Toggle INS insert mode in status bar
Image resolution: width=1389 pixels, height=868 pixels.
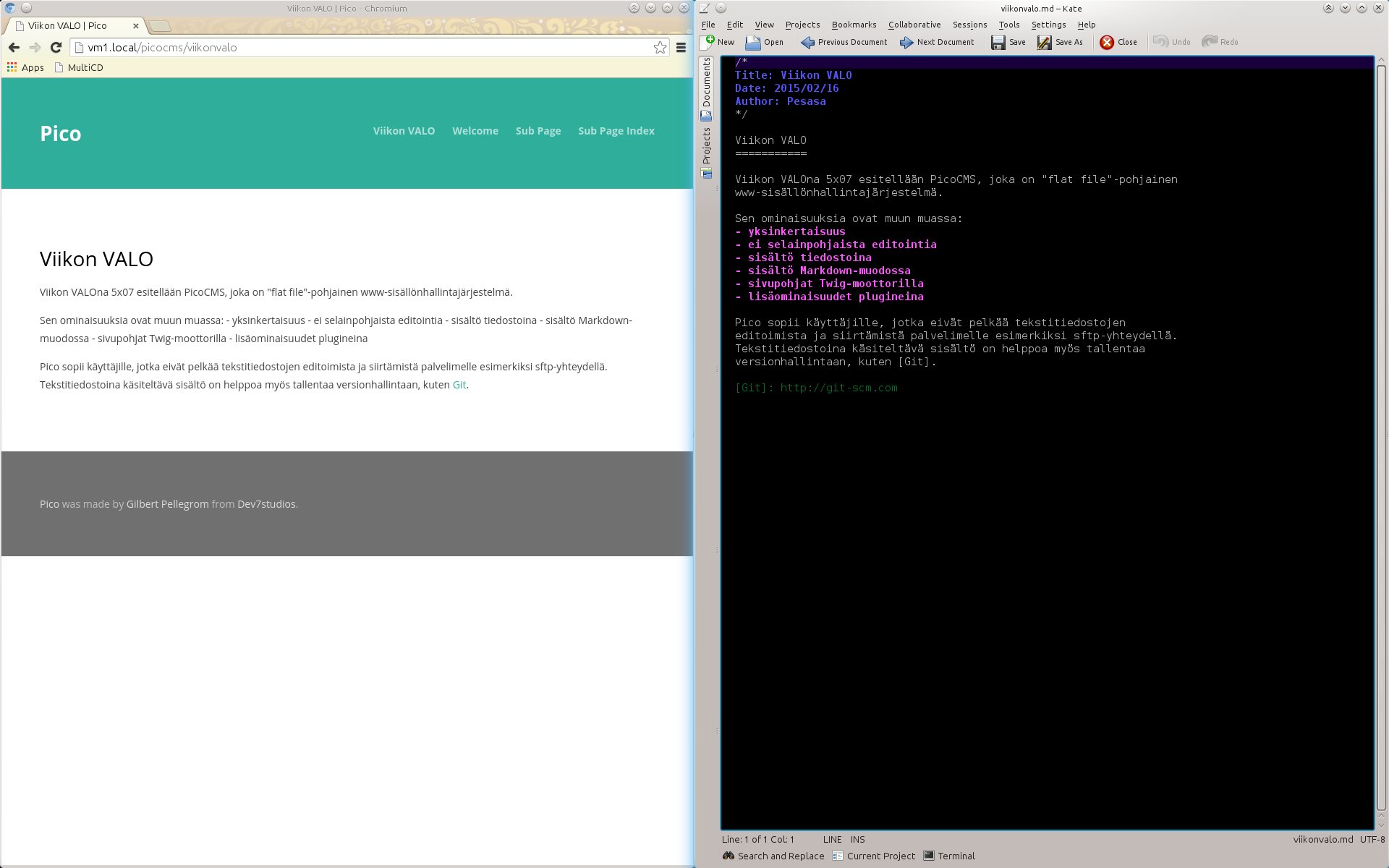tap(857, 839)
